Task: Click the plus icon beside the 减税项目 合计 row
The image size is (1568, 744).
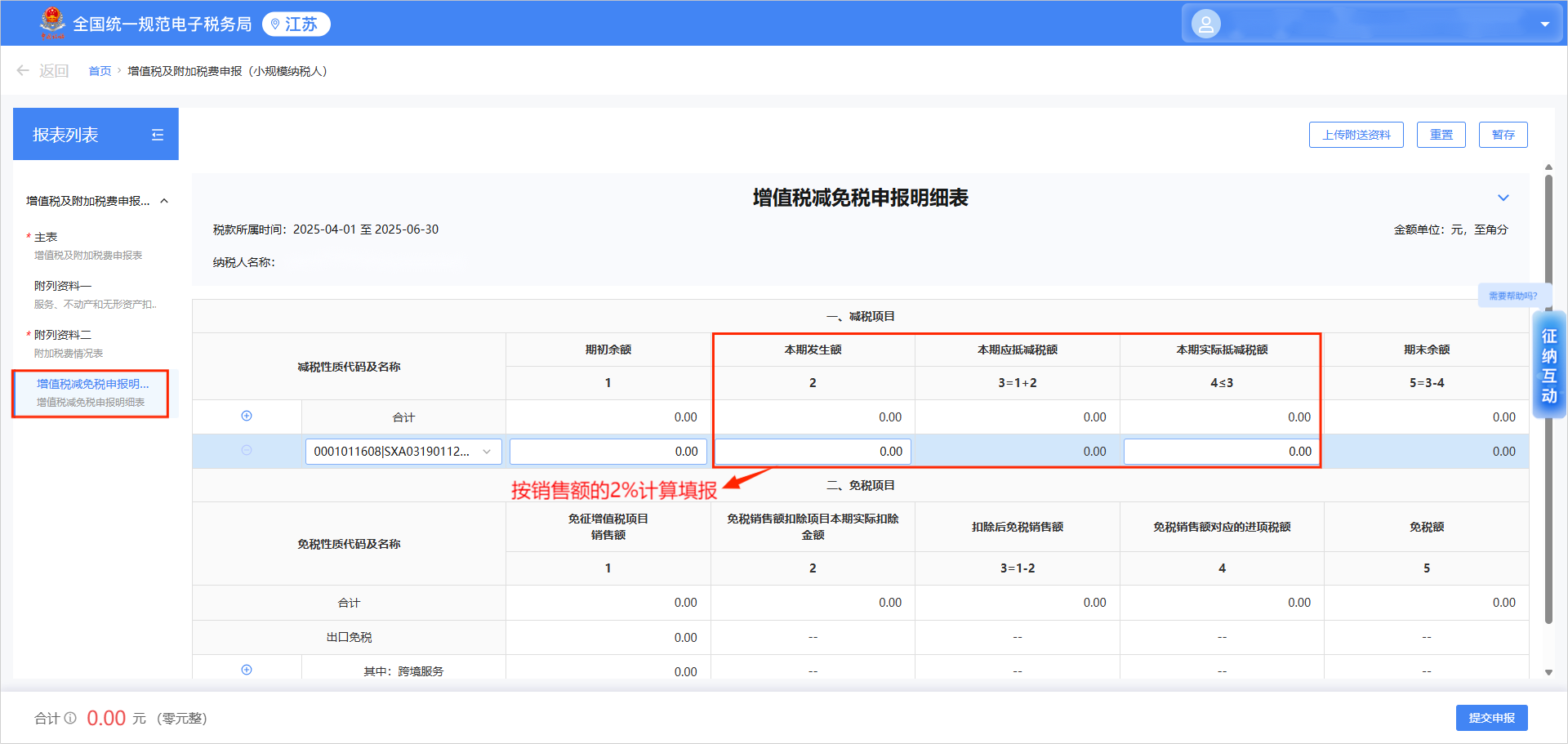Action: click(x=247, y=416)
